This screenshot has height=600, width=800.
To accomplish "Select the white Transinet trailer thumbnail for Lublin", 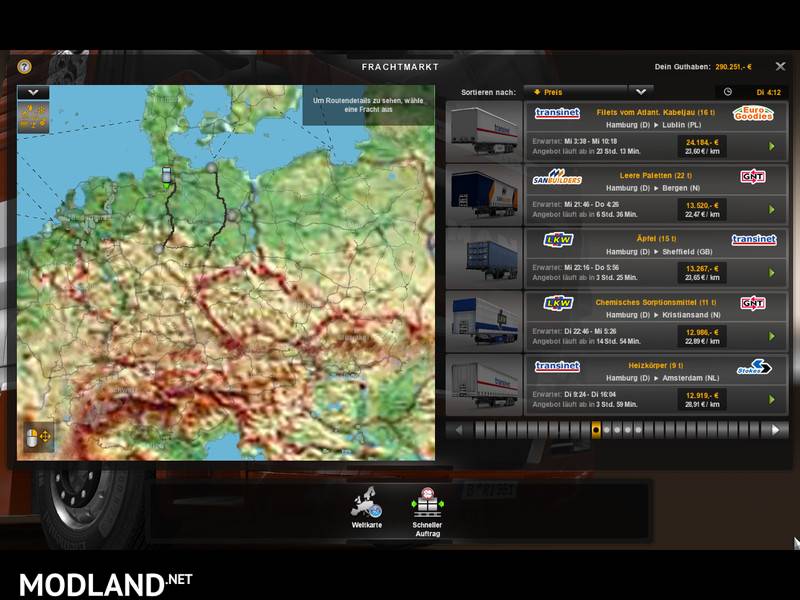I will [484, 131].
